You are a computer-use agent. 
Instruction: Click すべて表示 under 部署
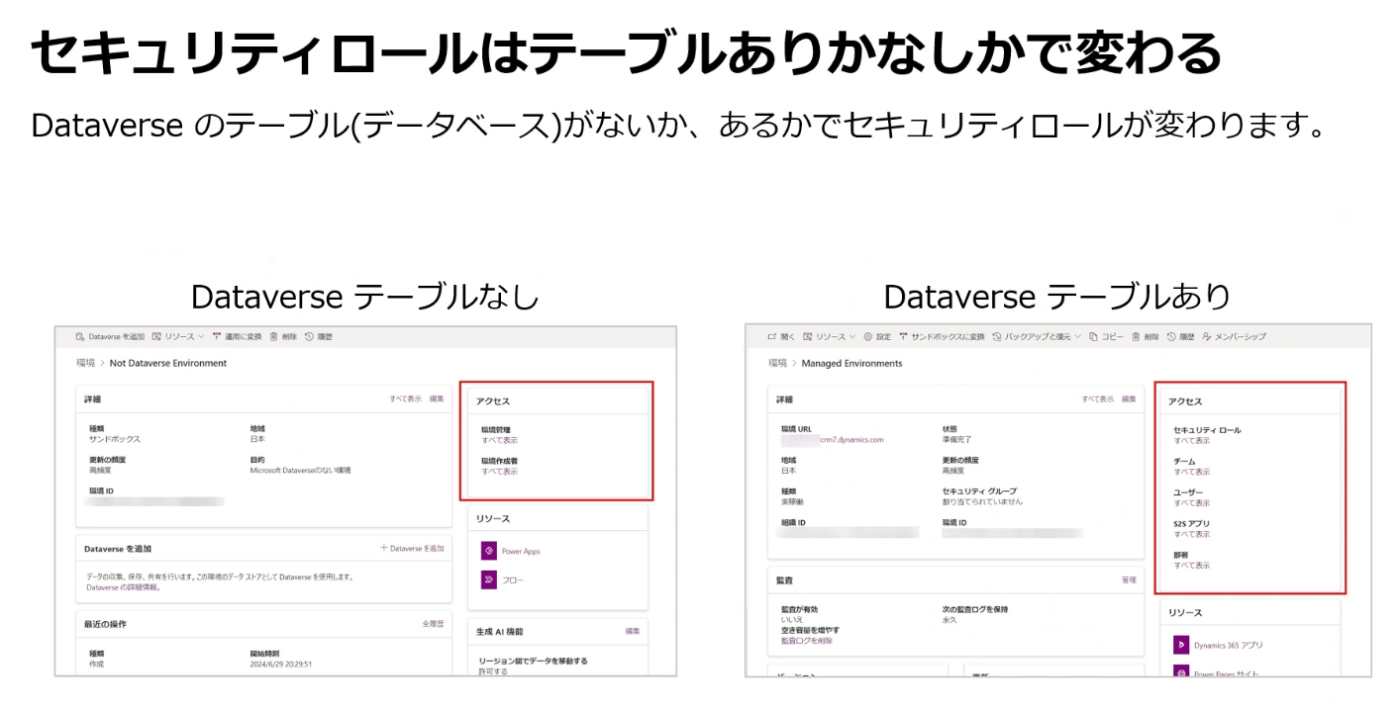click(1192, 565)
